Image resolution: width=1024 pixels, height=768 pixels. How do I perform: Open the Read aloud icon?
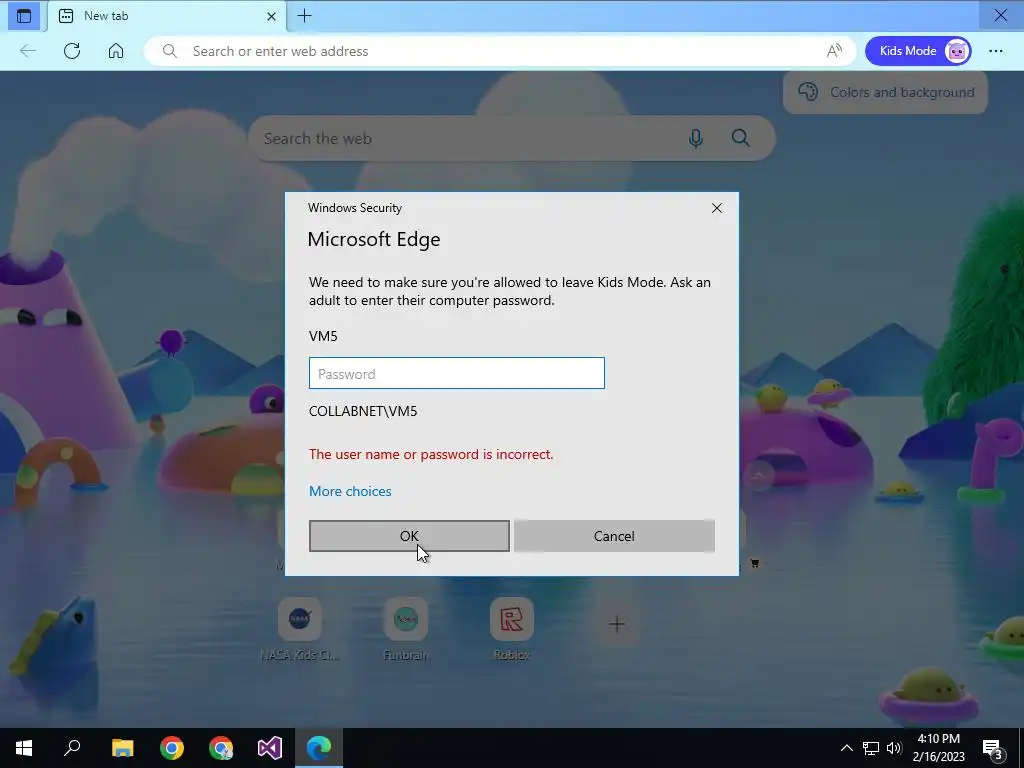coord(834,51)
